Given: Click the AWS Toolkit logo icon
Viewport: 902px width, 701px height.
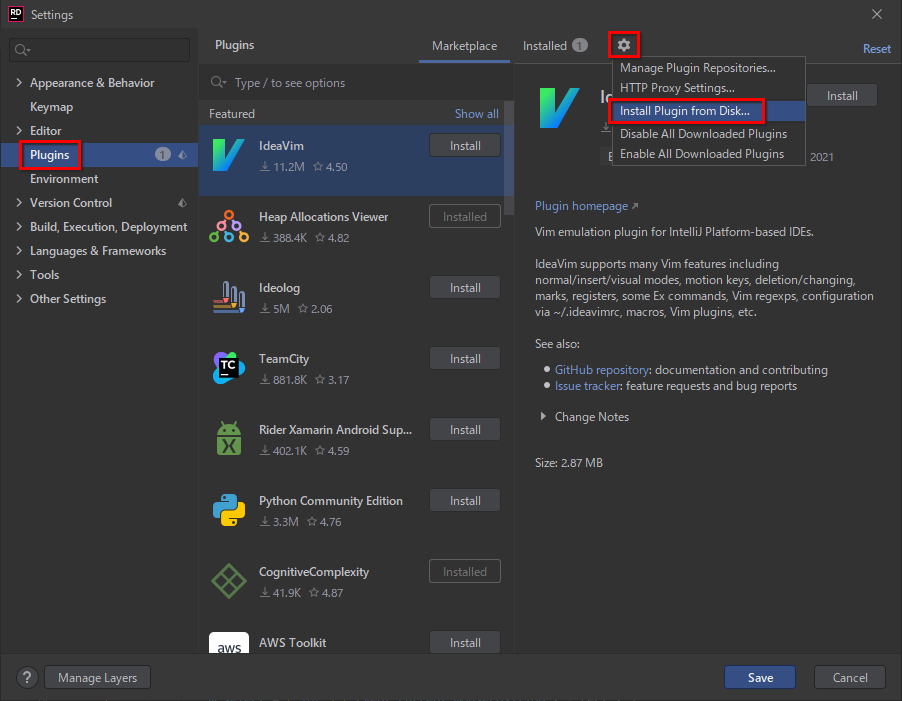Looking at the screenshot, I should (228, 643).
